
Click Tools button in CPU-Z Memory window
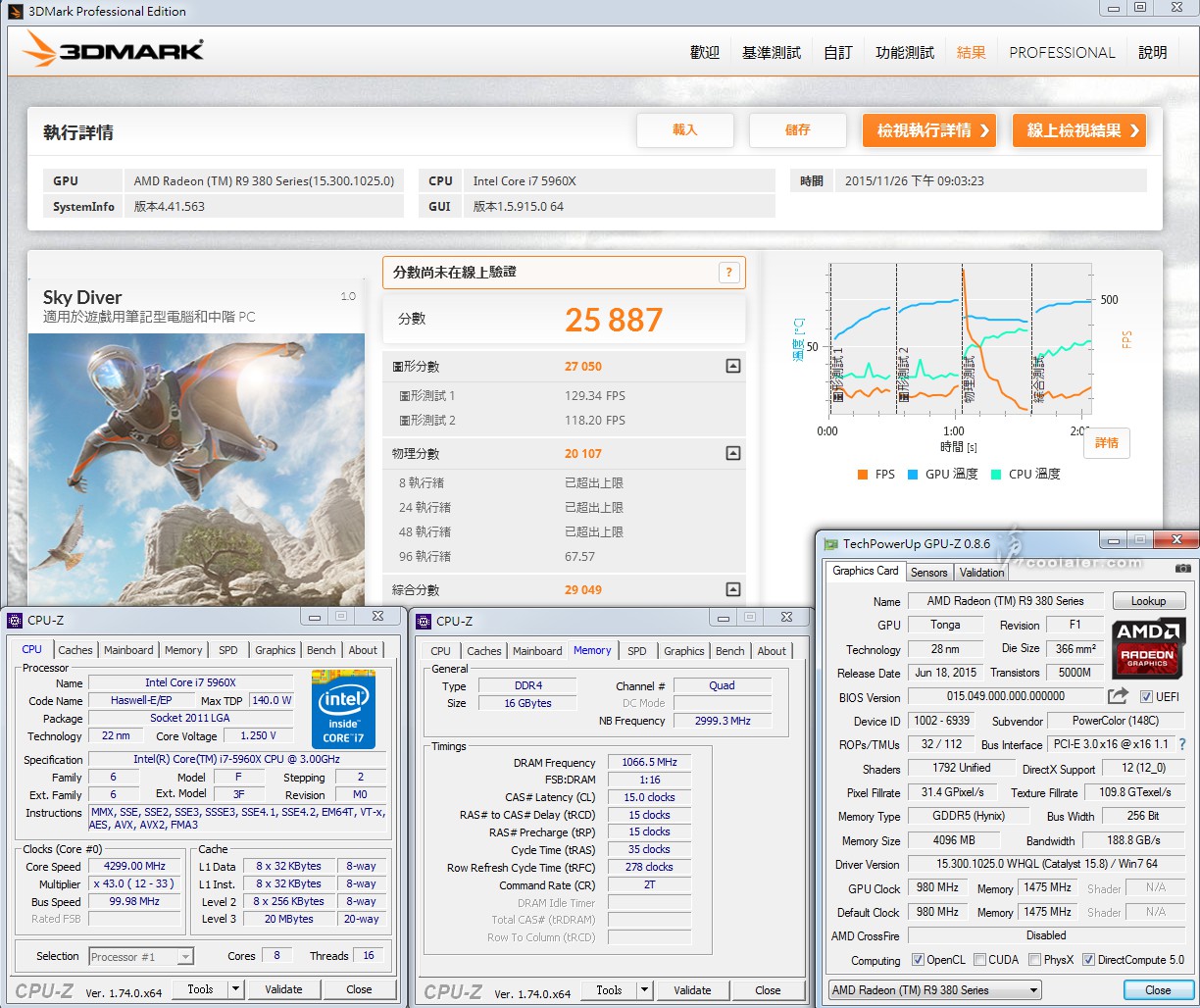click(x=610, y=990)
